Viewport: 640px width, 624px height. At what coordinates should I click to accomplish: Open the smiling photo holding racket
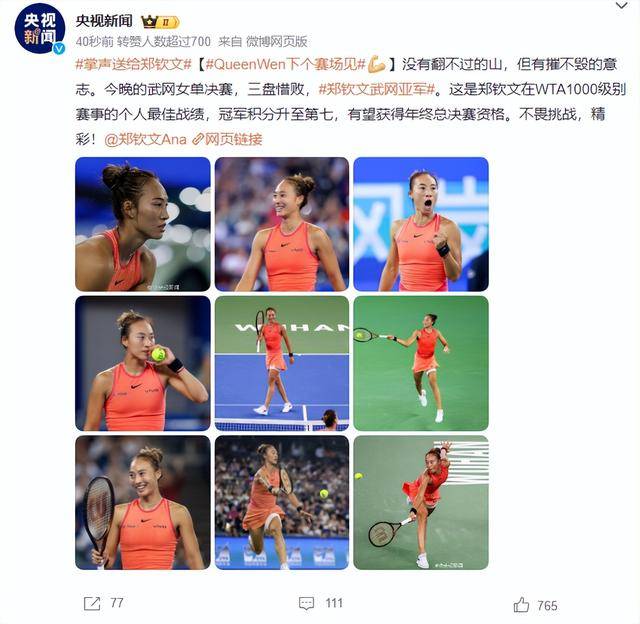[x=143, y=502]
